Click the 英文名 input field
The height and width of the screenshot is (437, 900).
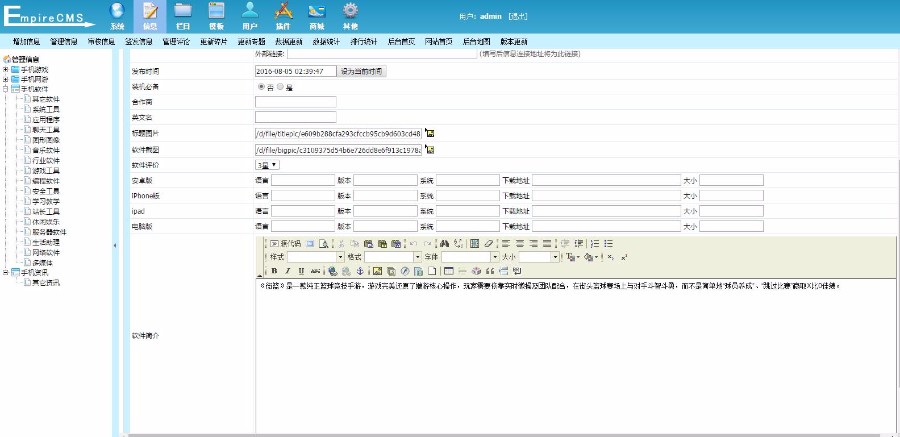point(296,117)
